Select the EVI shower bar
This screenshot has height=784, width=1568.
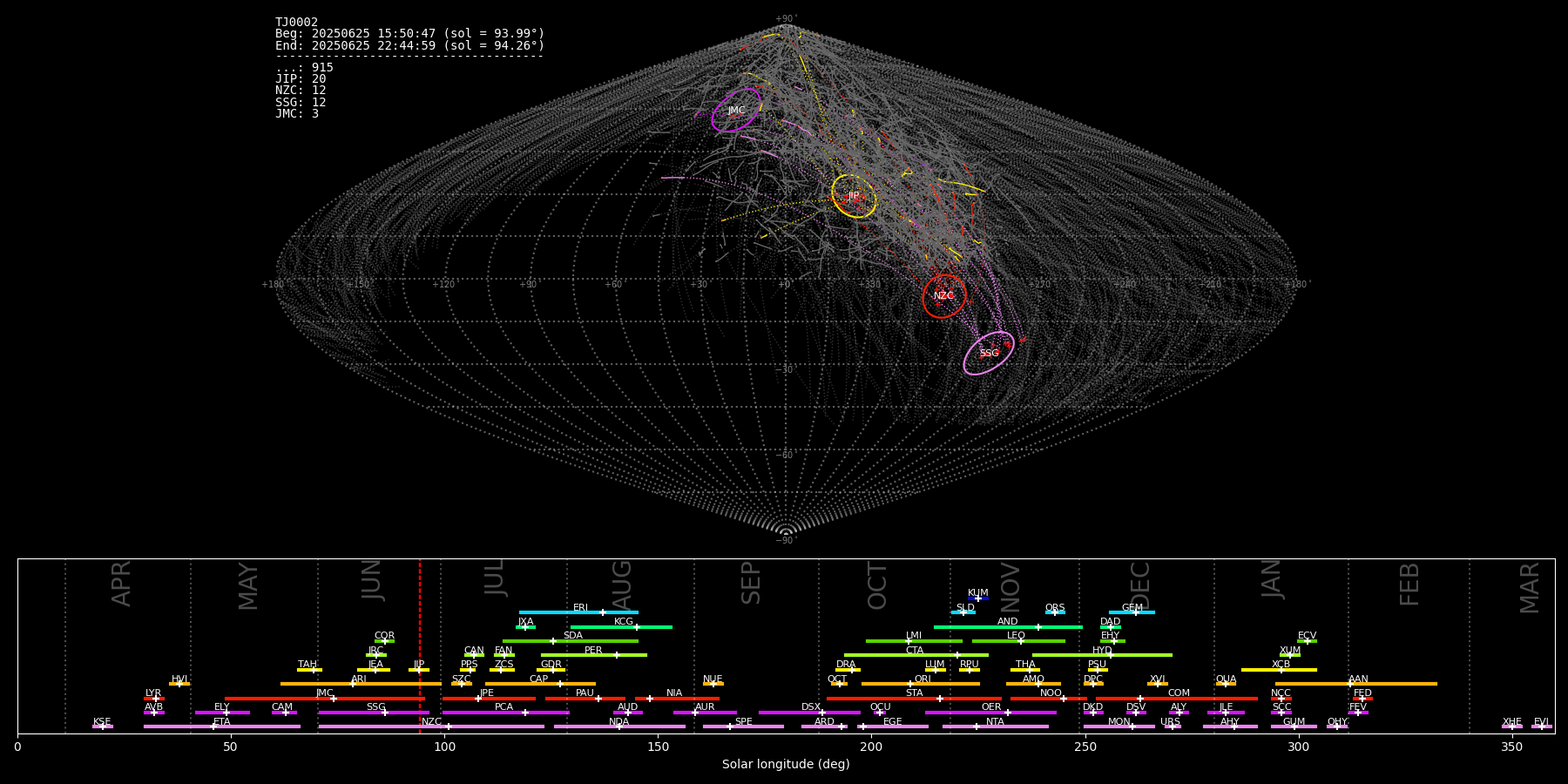[1542, 726]
